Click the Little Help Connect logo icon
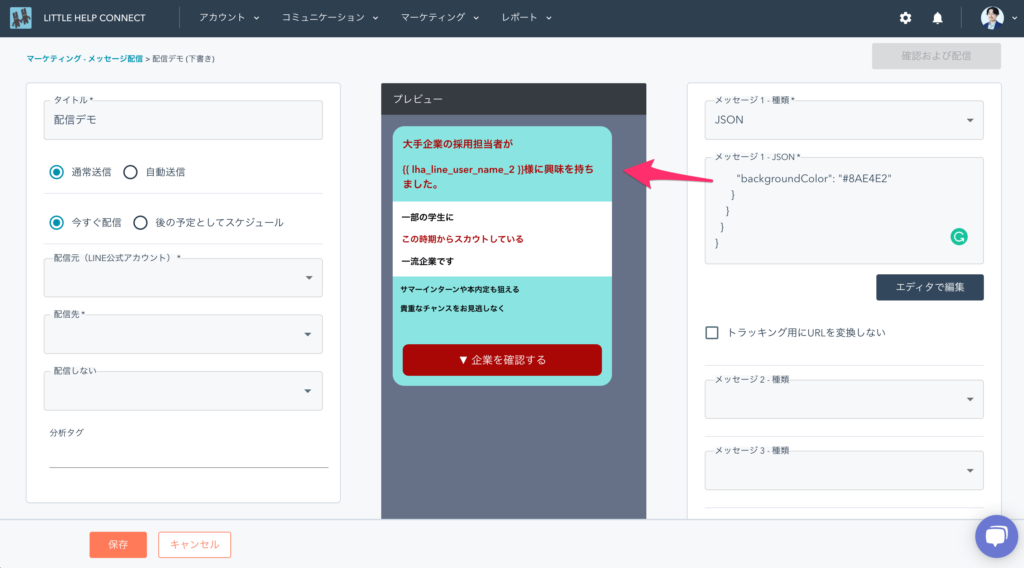 pos(21,18)
